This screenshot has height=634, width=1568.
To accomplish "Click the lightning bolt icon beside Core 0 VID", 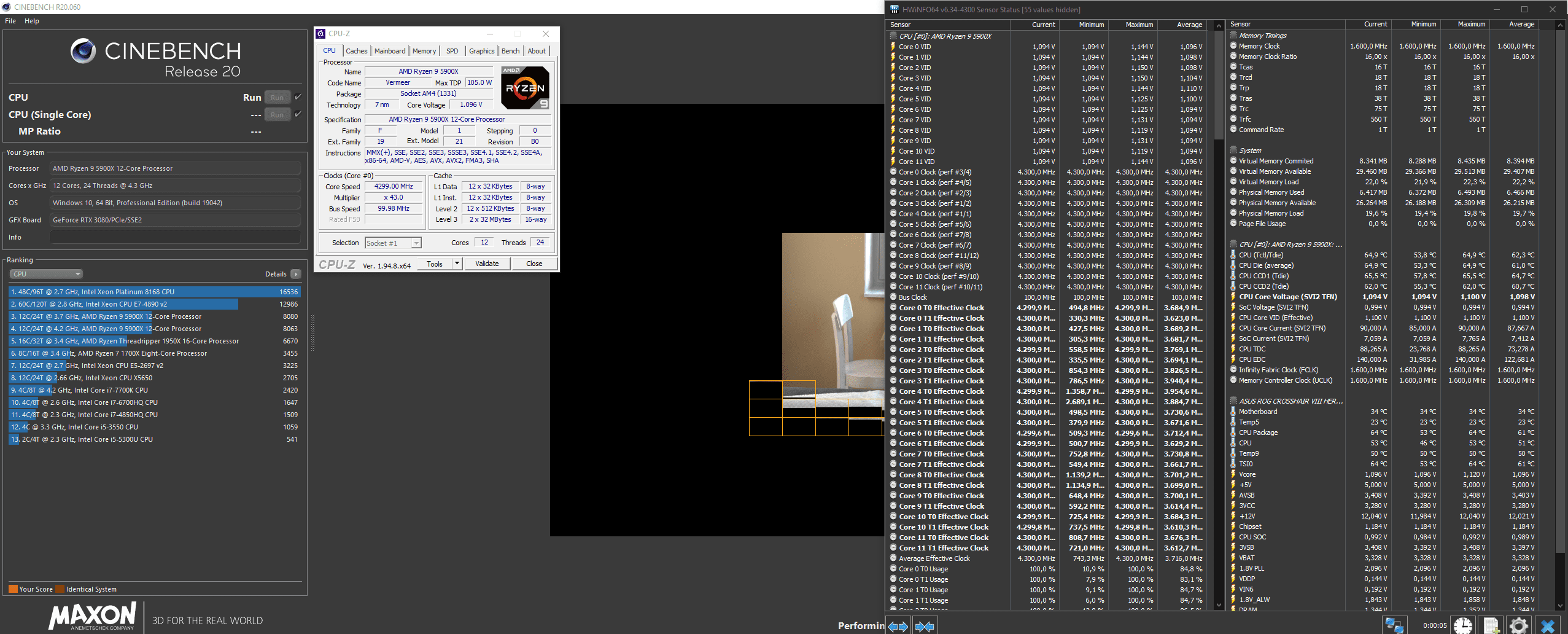I will pyautogui.click(x=893, y=47).
